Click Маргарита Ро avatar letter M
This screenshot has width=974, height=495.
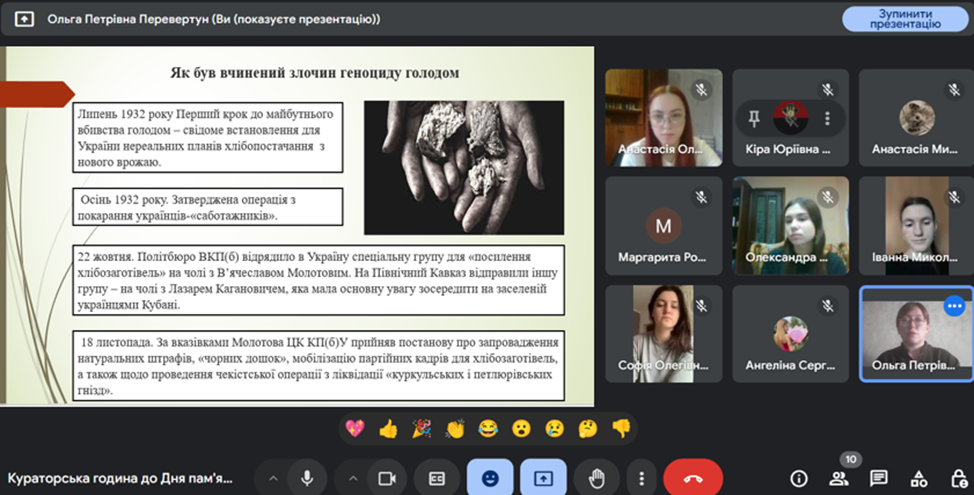pyautogui.click(x=663, y=225)
